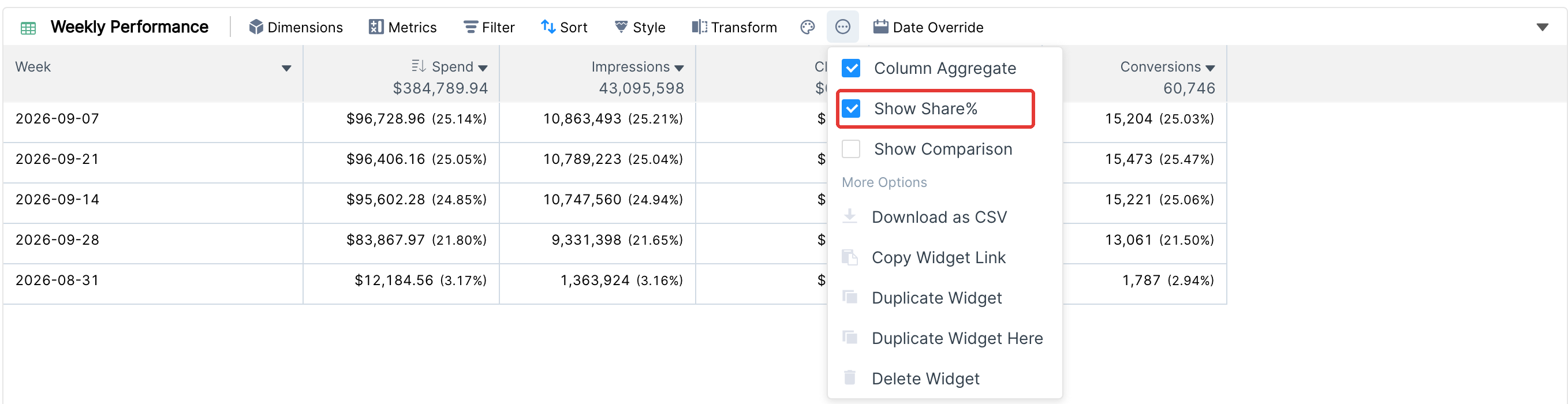This screenshot has height=404, width=1568.
Task: Click the conversions value 15,204
Action: tap(1129, 119)
